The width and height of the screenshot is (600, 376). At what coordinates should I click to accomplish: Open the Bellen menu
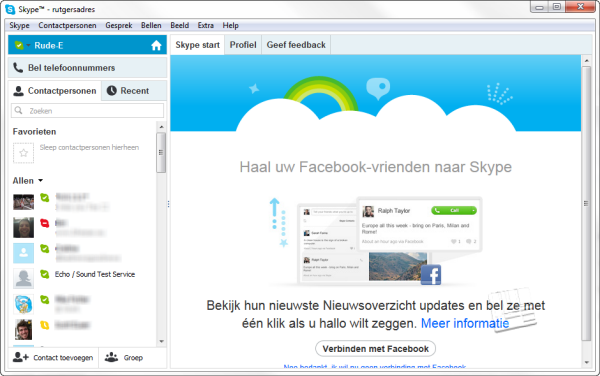pyautogui.click(x=151, y=25)
